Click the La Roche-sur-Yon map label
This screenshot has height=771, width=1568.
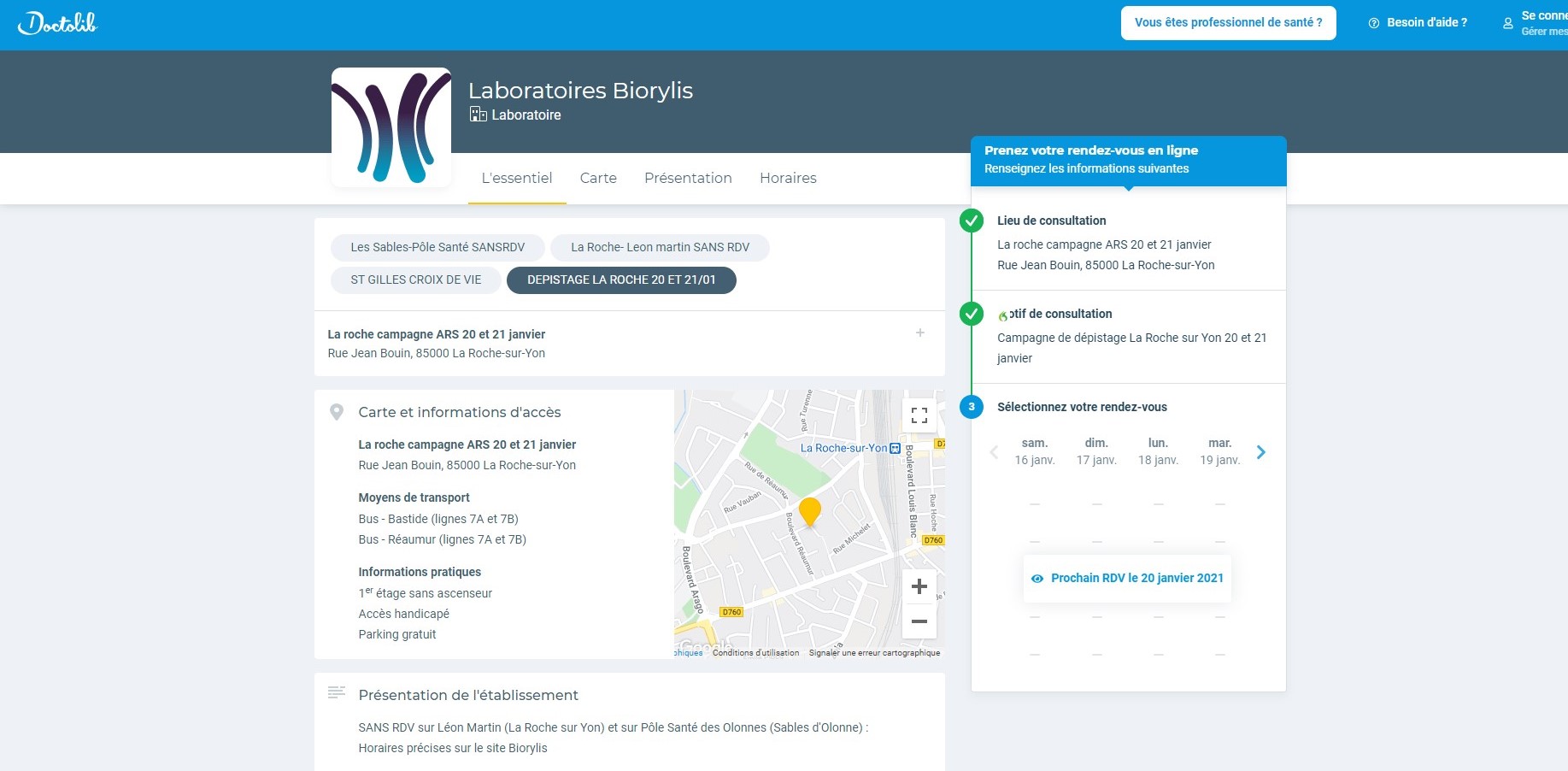(843, 448)
